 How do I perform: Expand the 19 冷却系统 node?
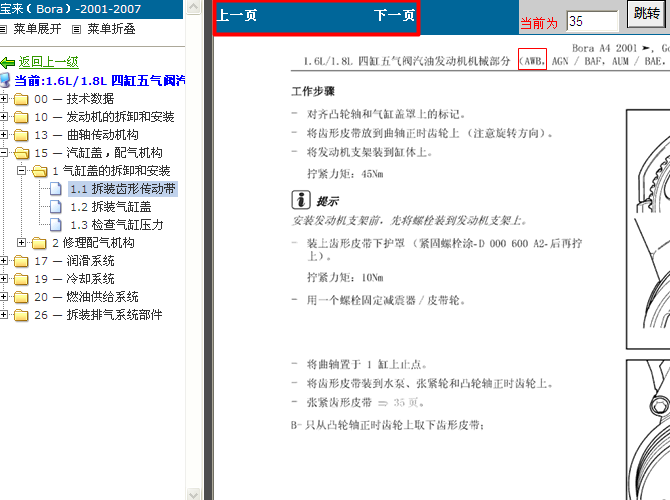tap(3, 279)
